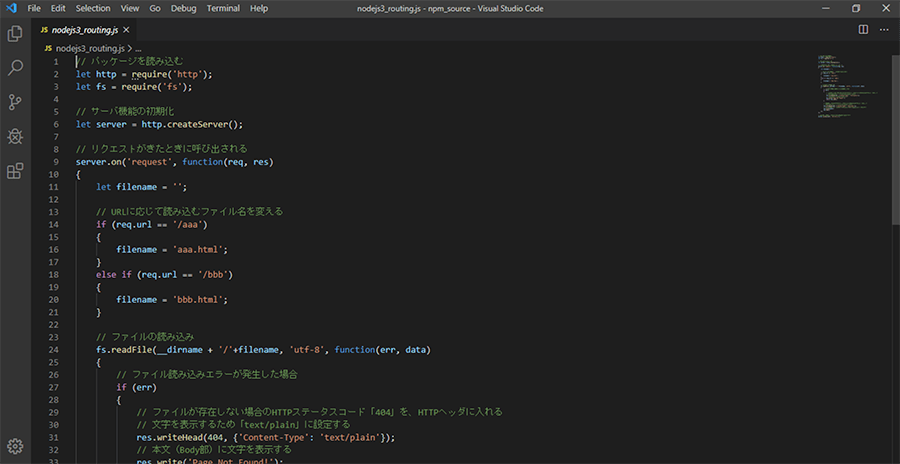Click the comment 'サーバ機能の初期化' on line 5
The width and height of the screenshot is (900, 464).
[132, 113]
